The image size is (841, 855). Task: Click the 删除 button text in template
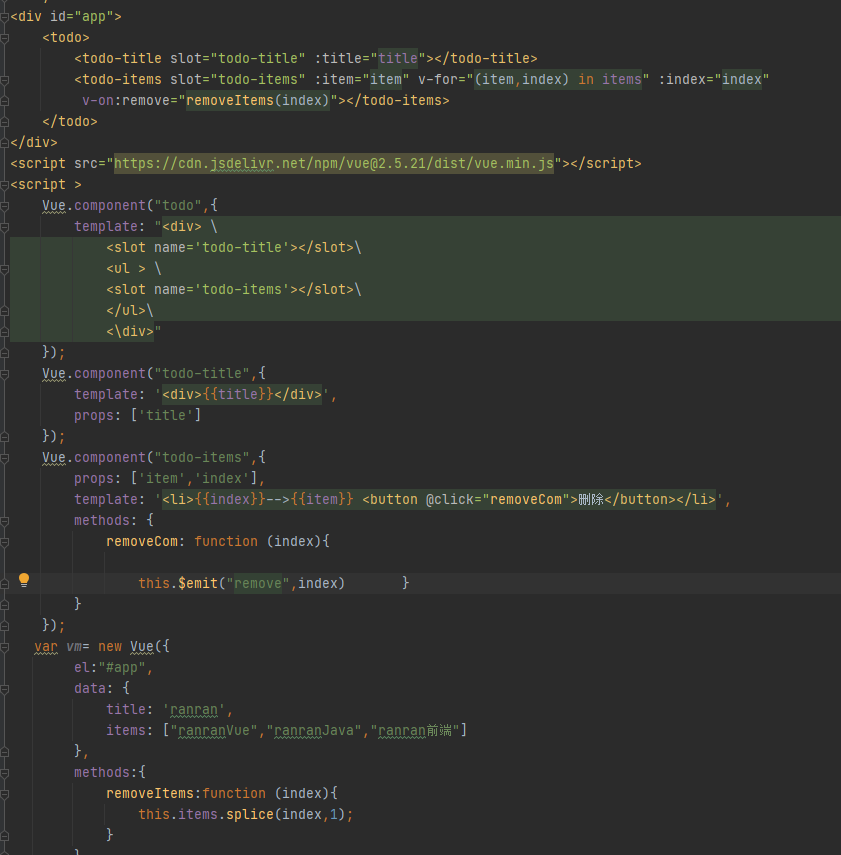[591, 499]
